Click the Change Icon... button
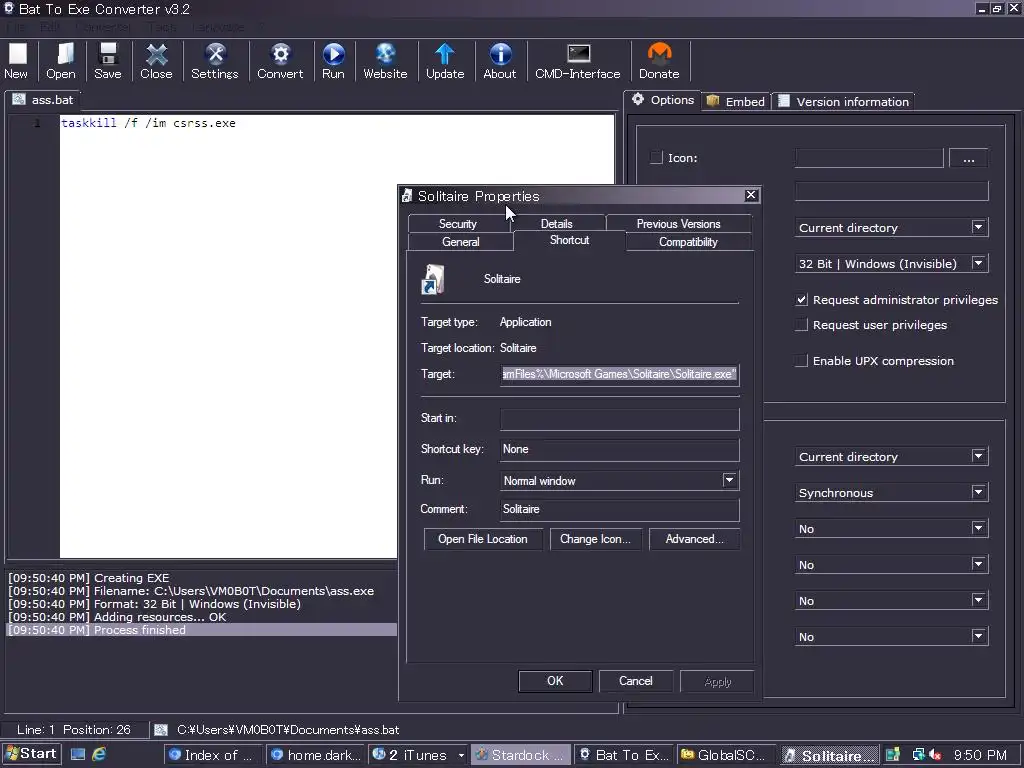Viewport: 1024px width, 768px height. pyautogui.click(x=595, y=539)
